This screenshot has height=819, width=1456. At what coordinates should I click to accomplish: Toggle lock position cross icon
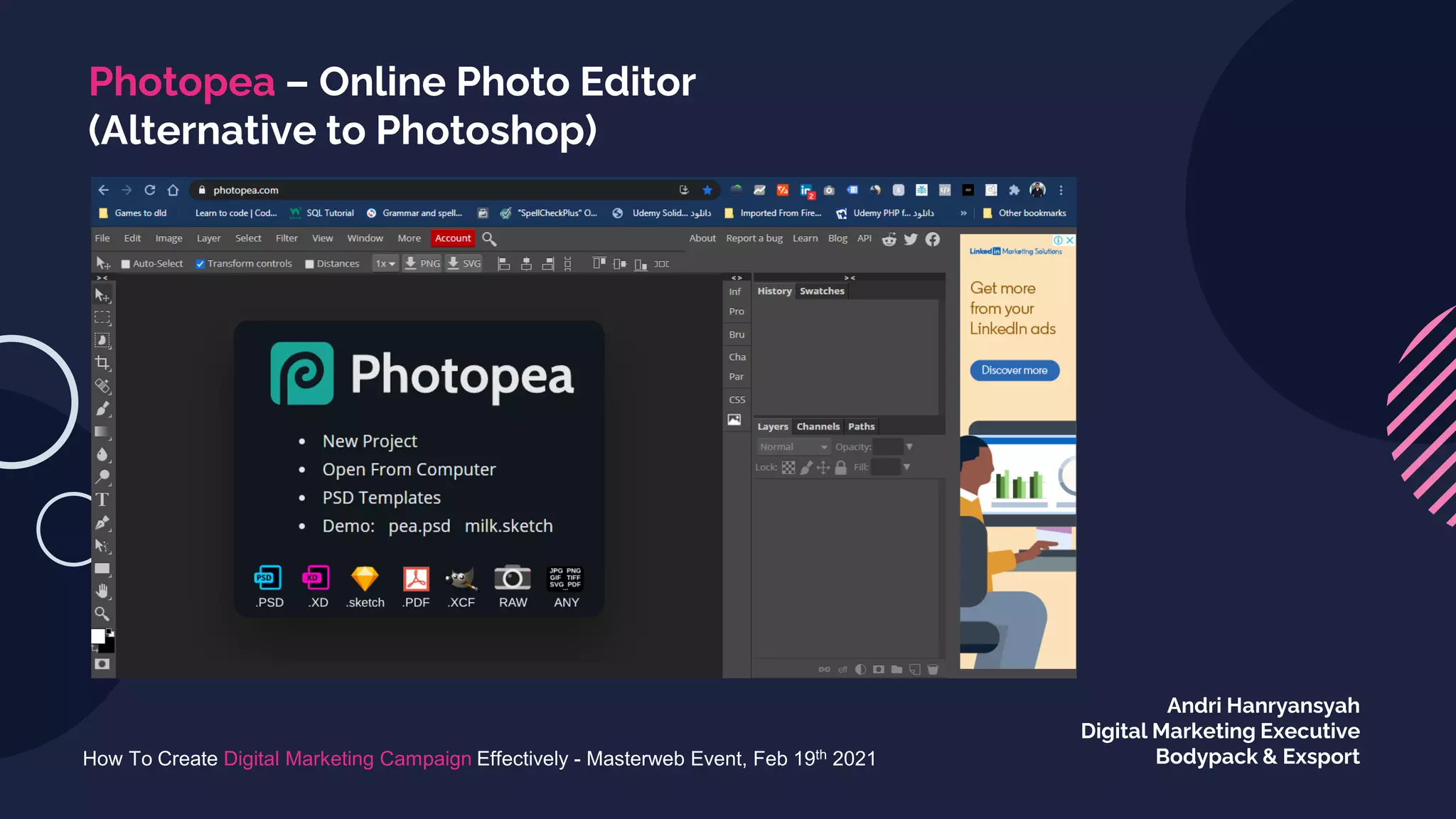click(x=823, y=468)
